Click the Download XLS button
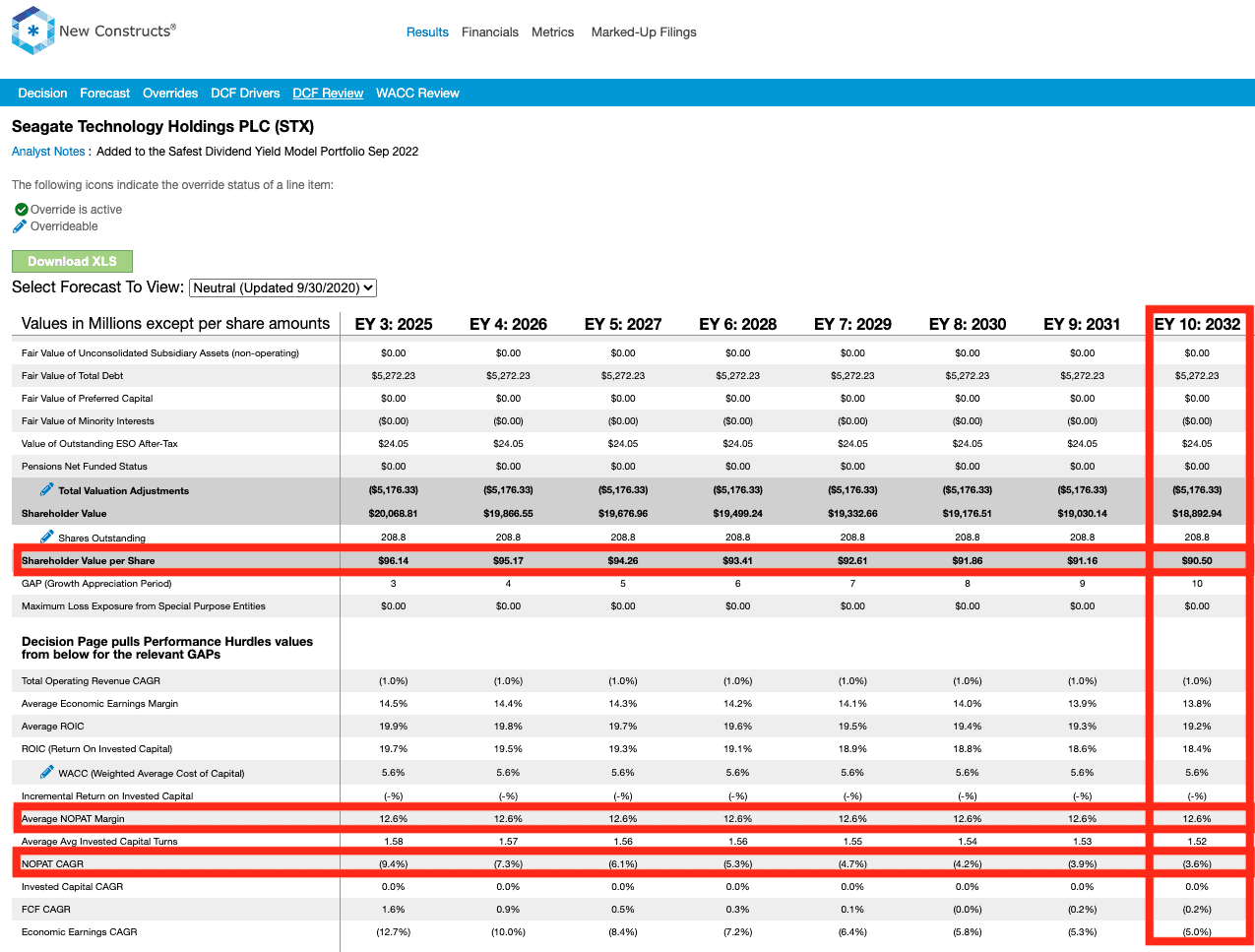This screenshot has width=1255, height=952. [72, 261]
